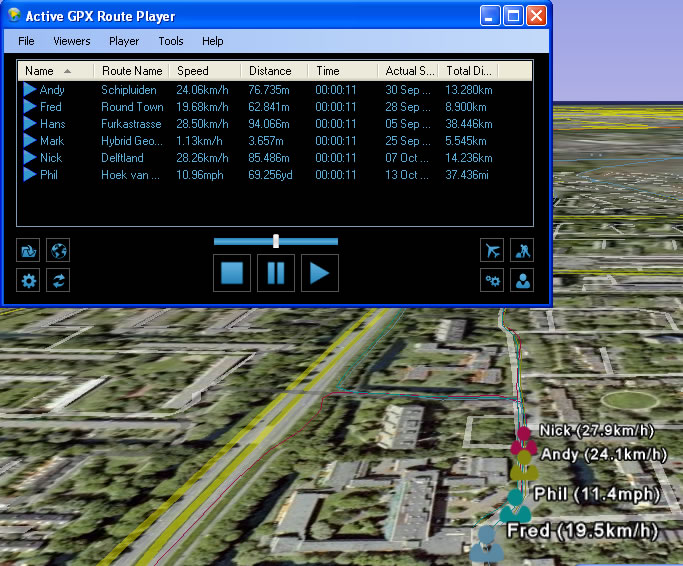Click the play arrow icon beside Nick
The image size is (683, 566).
[x=30, y=157]
